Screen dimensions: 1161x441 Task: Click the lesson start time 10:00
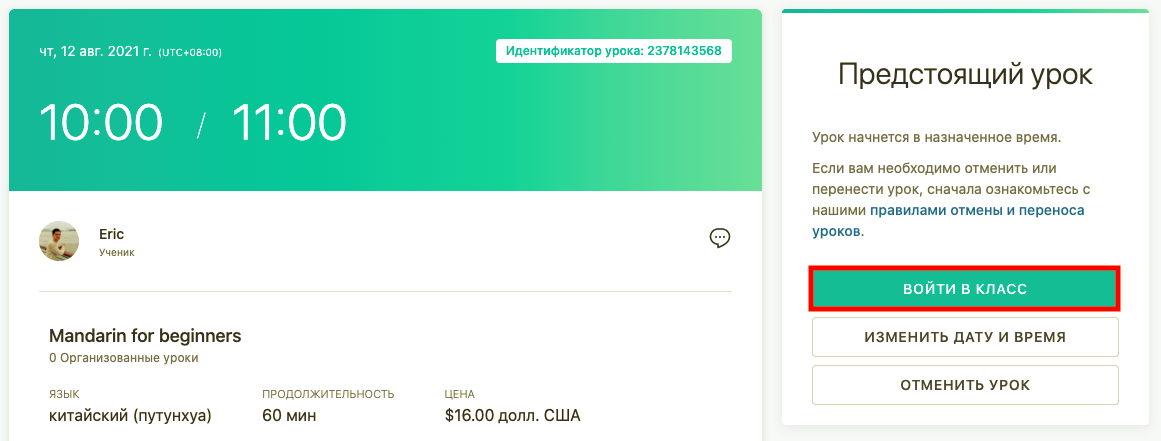click(101, 122)
